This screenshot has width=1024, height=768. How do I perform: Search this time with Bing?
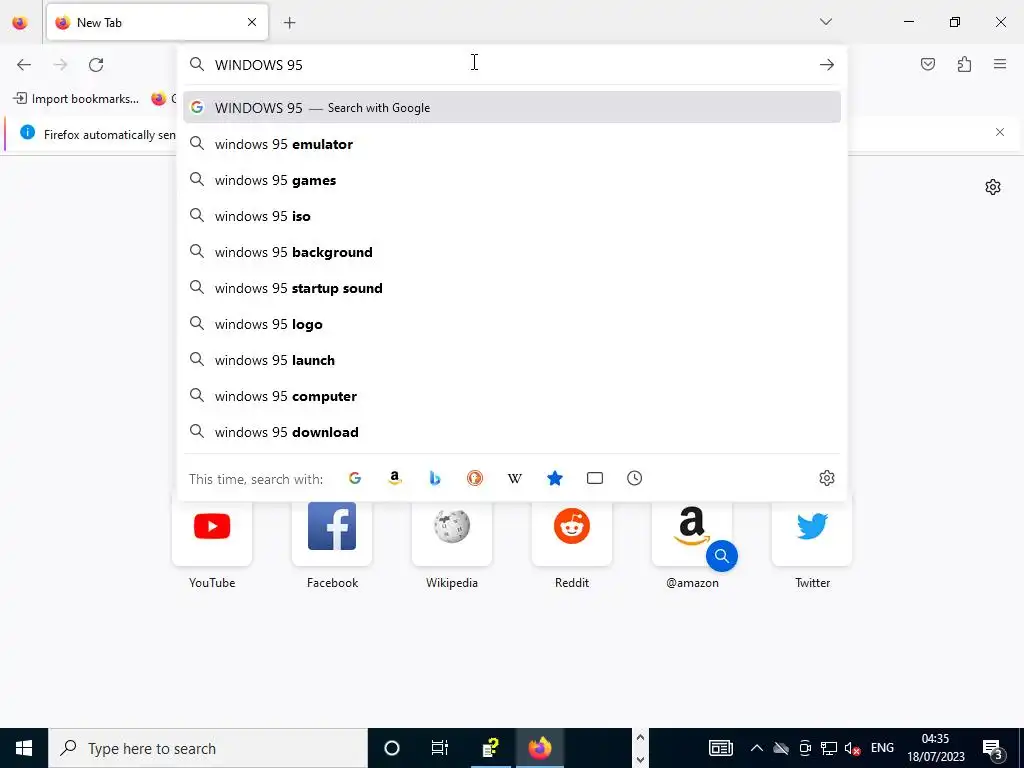(x=435, y=478)
